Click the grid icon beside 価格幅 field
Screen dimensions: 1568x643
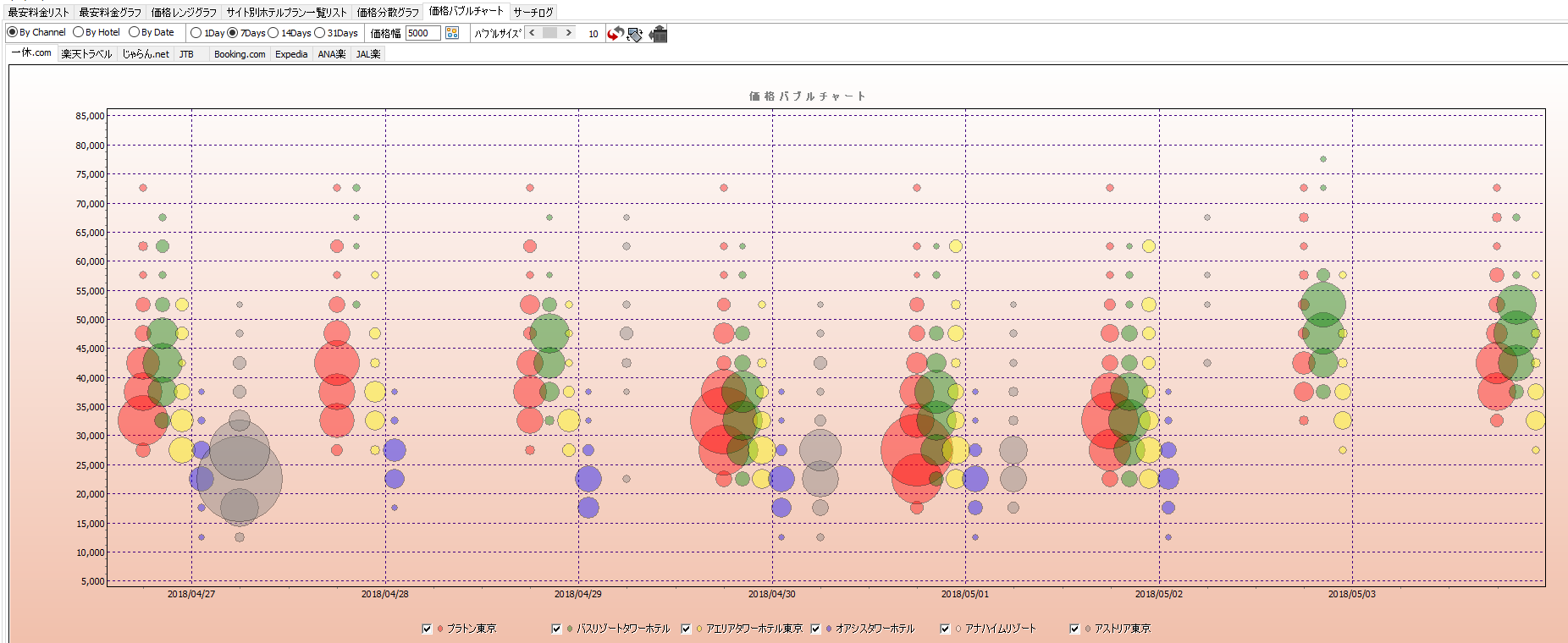coord(452,33)
